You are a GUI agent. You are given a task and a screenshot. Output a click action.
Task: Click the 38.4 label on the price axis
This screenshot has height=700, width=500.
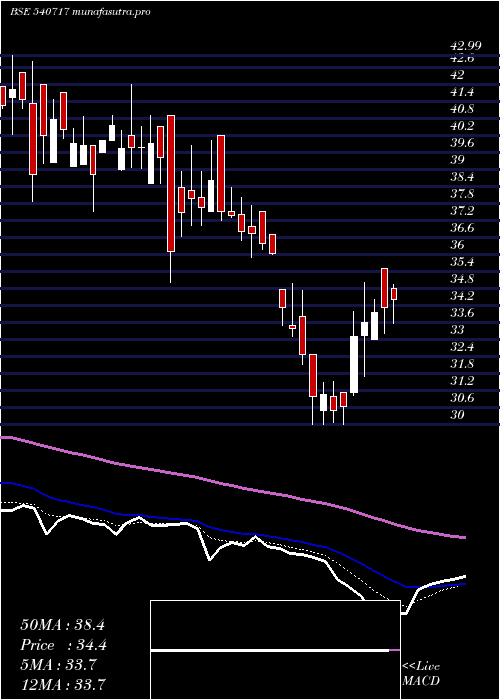pyautogui.click(x=462, y=177)
